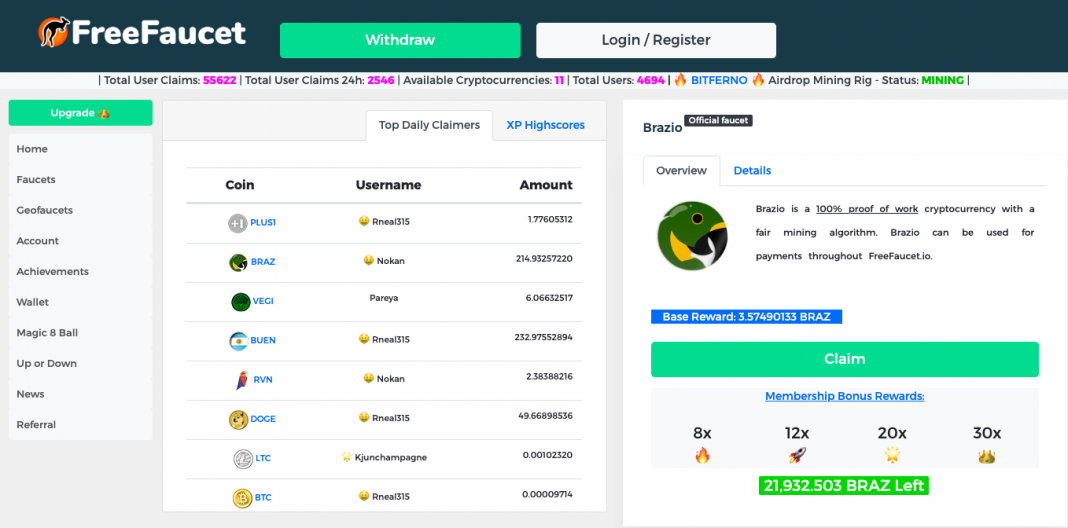
Task: Click the rocket icon under 12x bonus
Action: coord(797,455)
